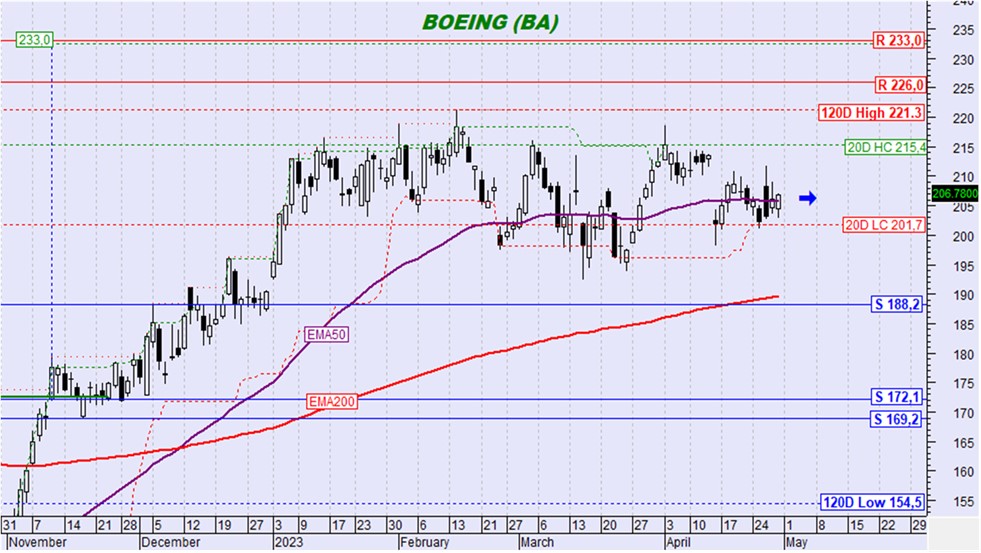981x553 pixels.
Task: Click the 210 value on price axis
Action: coord(963,178)
